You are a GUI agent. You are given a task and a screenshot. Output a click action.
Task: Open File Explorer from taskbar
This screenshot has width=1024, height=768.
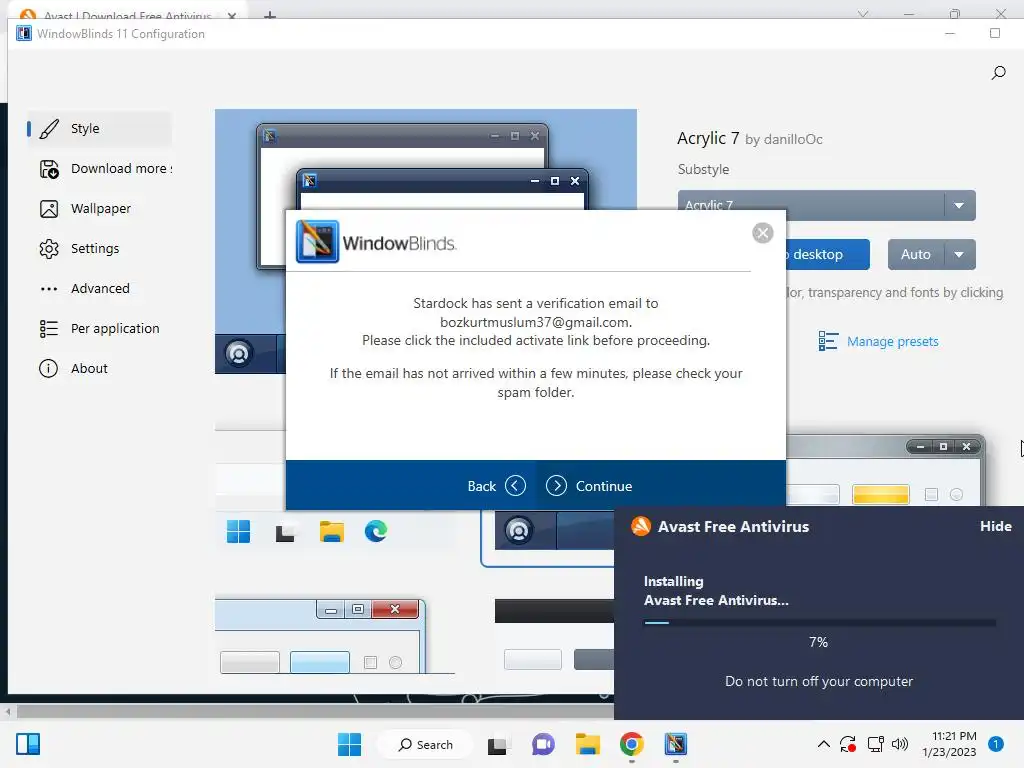pos(587,744)
